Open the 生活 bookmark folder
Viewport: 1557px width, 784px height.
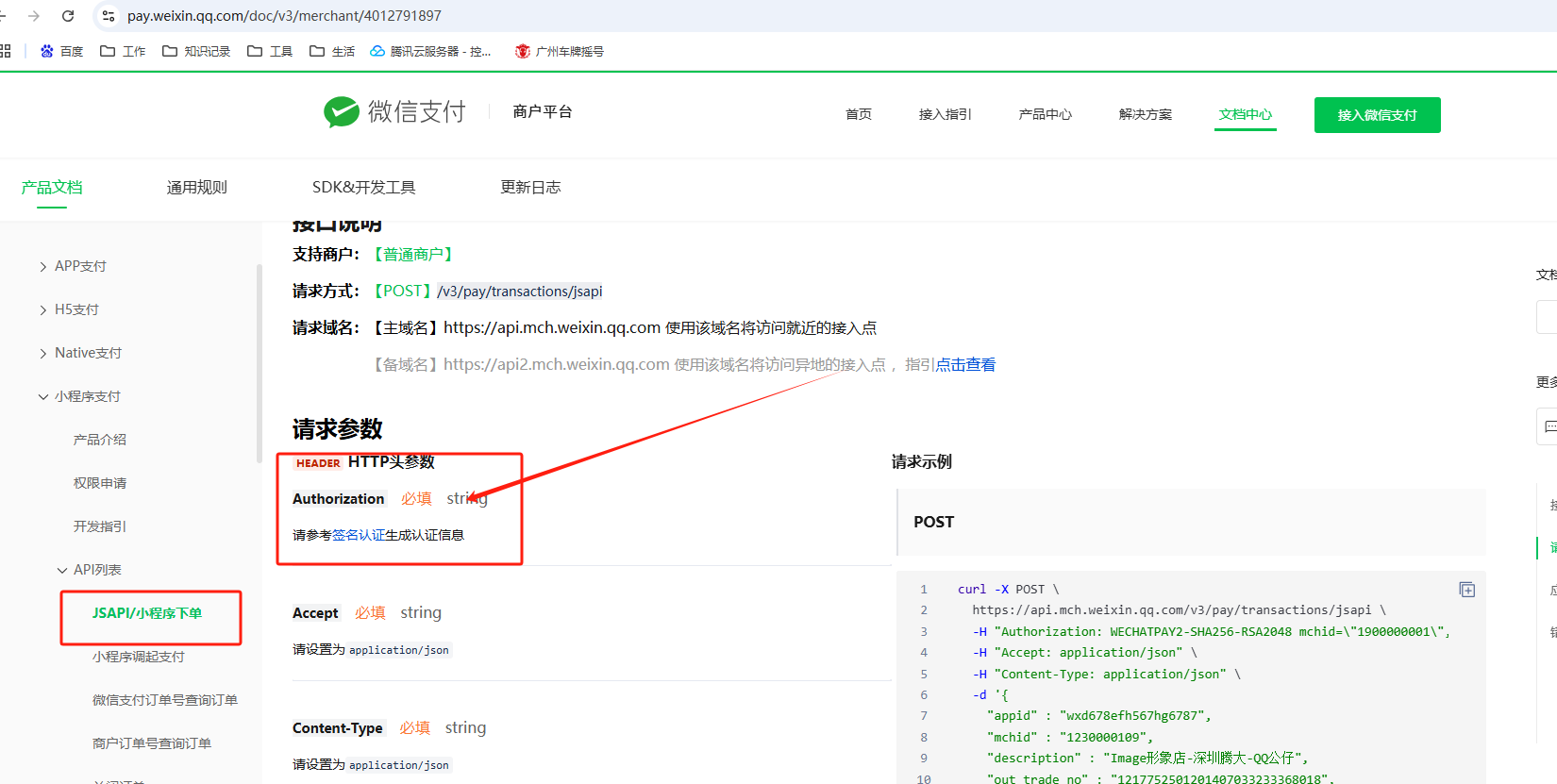332,51
